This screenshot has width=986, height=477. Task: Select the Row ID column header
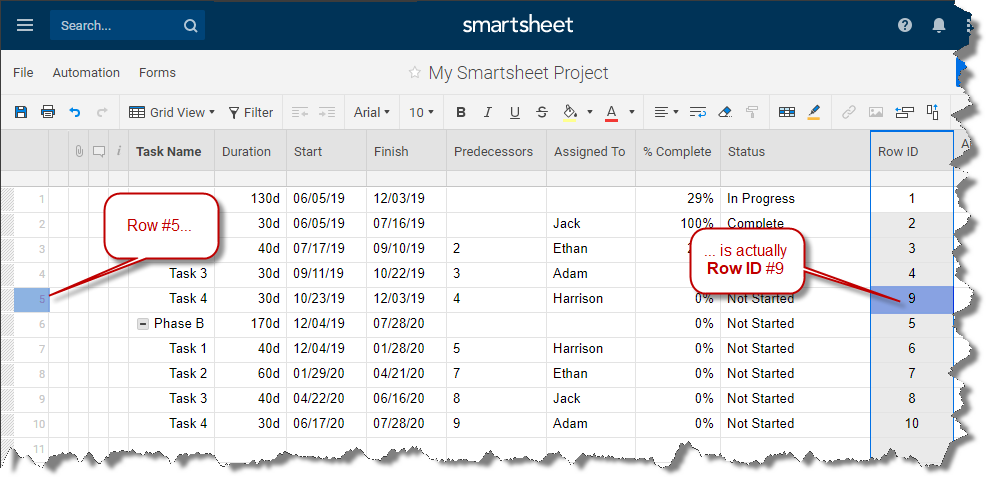pos(912,151)
